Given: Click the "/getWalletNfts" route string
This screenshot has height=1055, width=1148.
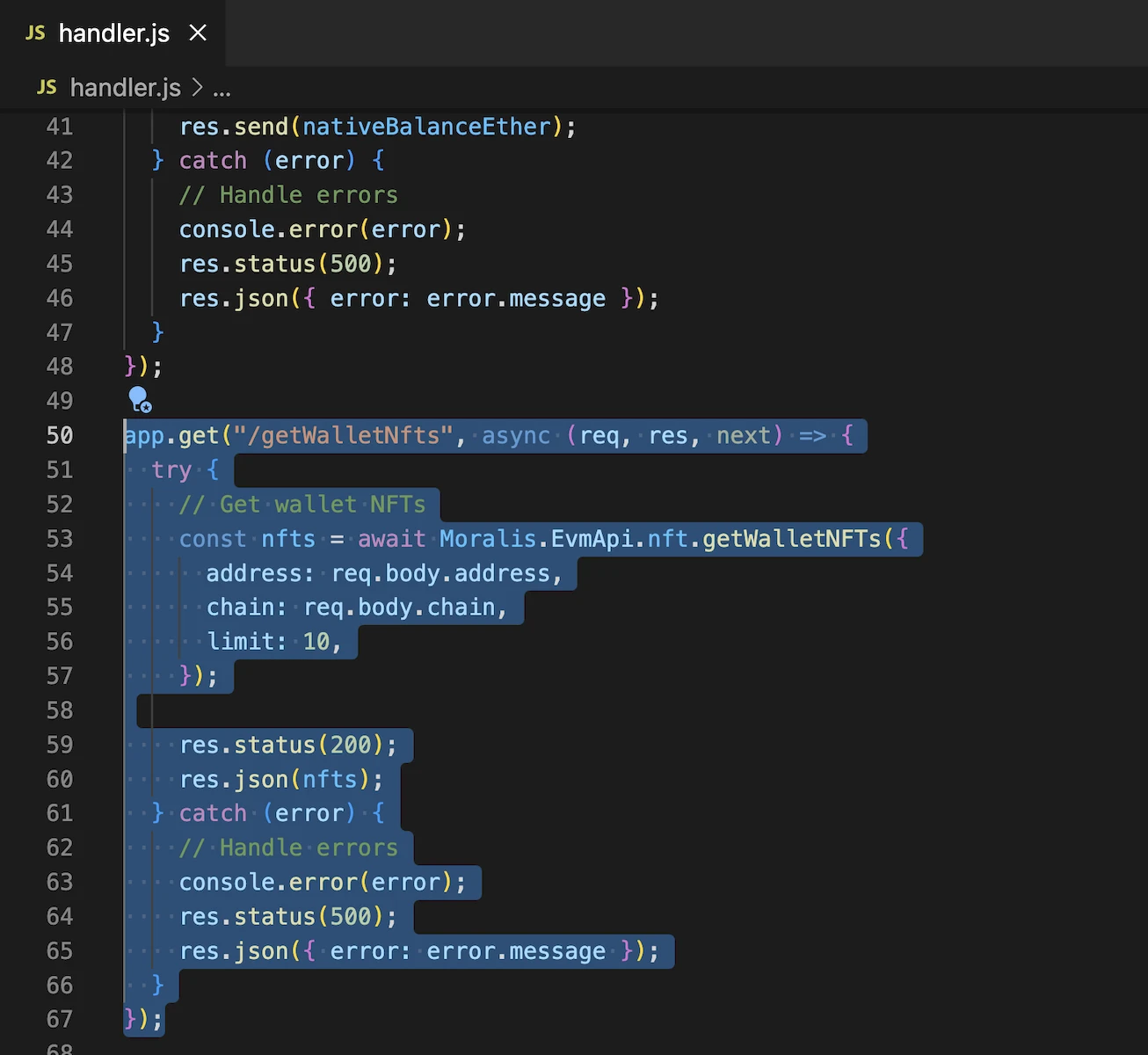Looking at the screenshot, I should [x=343, y=435].
